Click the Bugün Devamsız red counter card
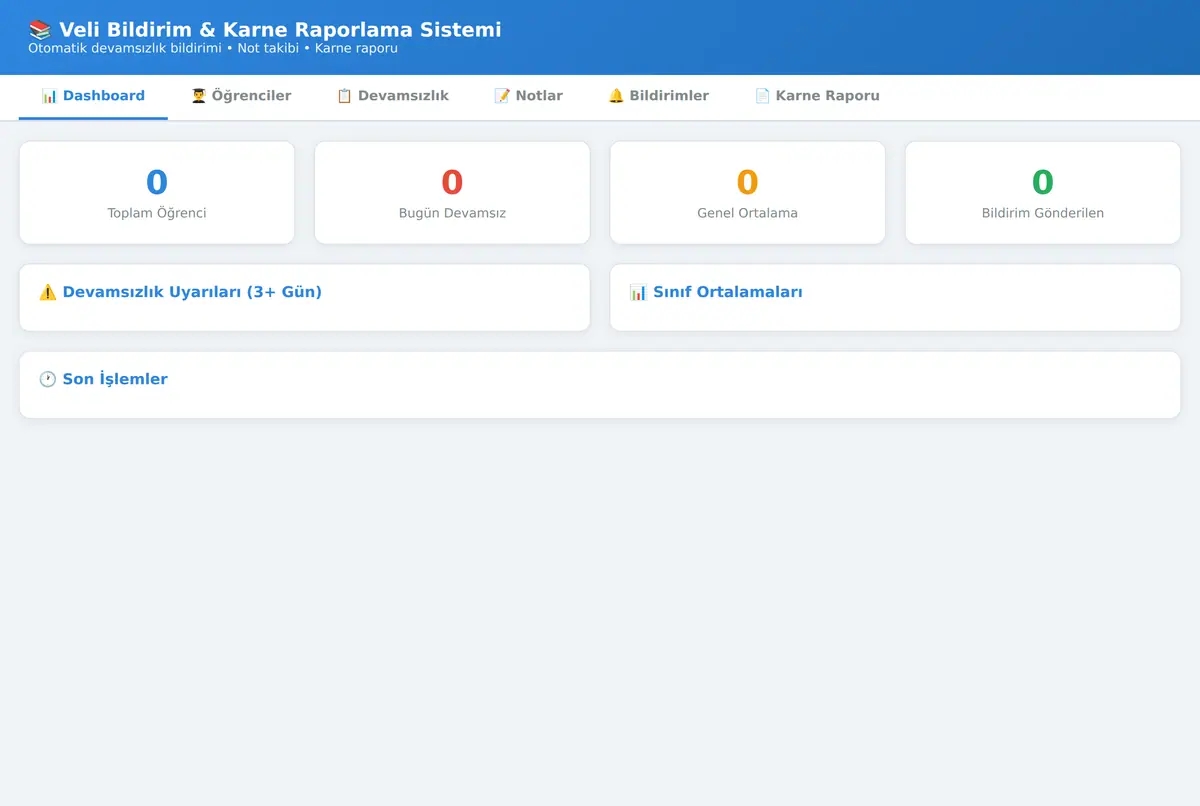1200x806 pixels. [452, 192]
